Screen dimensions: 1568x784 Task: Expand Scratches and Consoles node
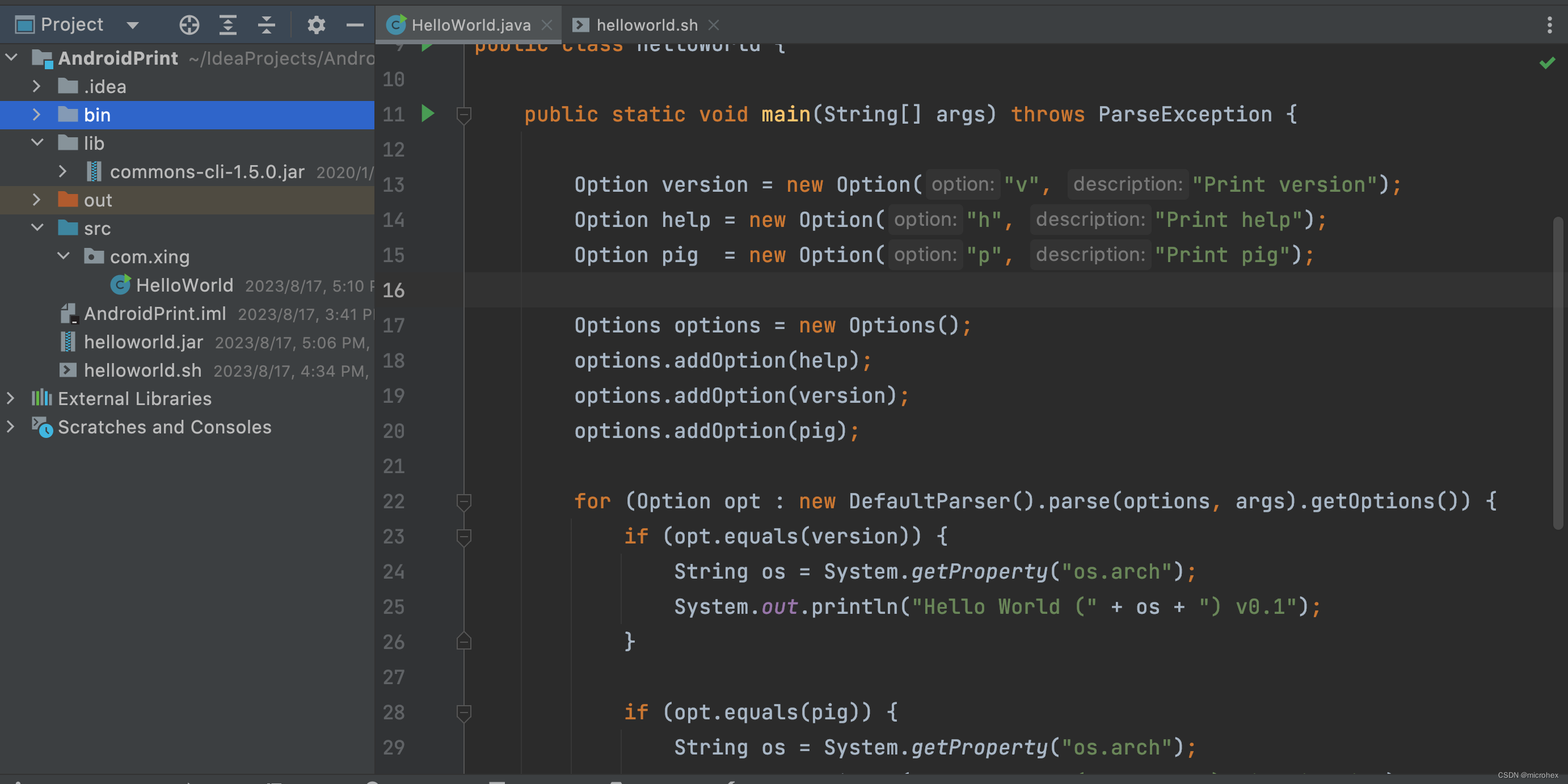(x=10, y=427)
